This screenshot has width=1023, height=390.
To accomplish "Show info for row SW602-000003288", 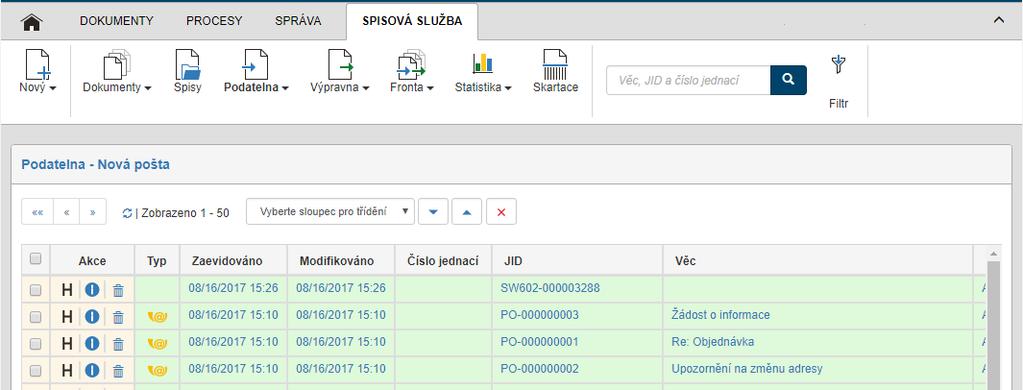I will [x=92, y=290].
